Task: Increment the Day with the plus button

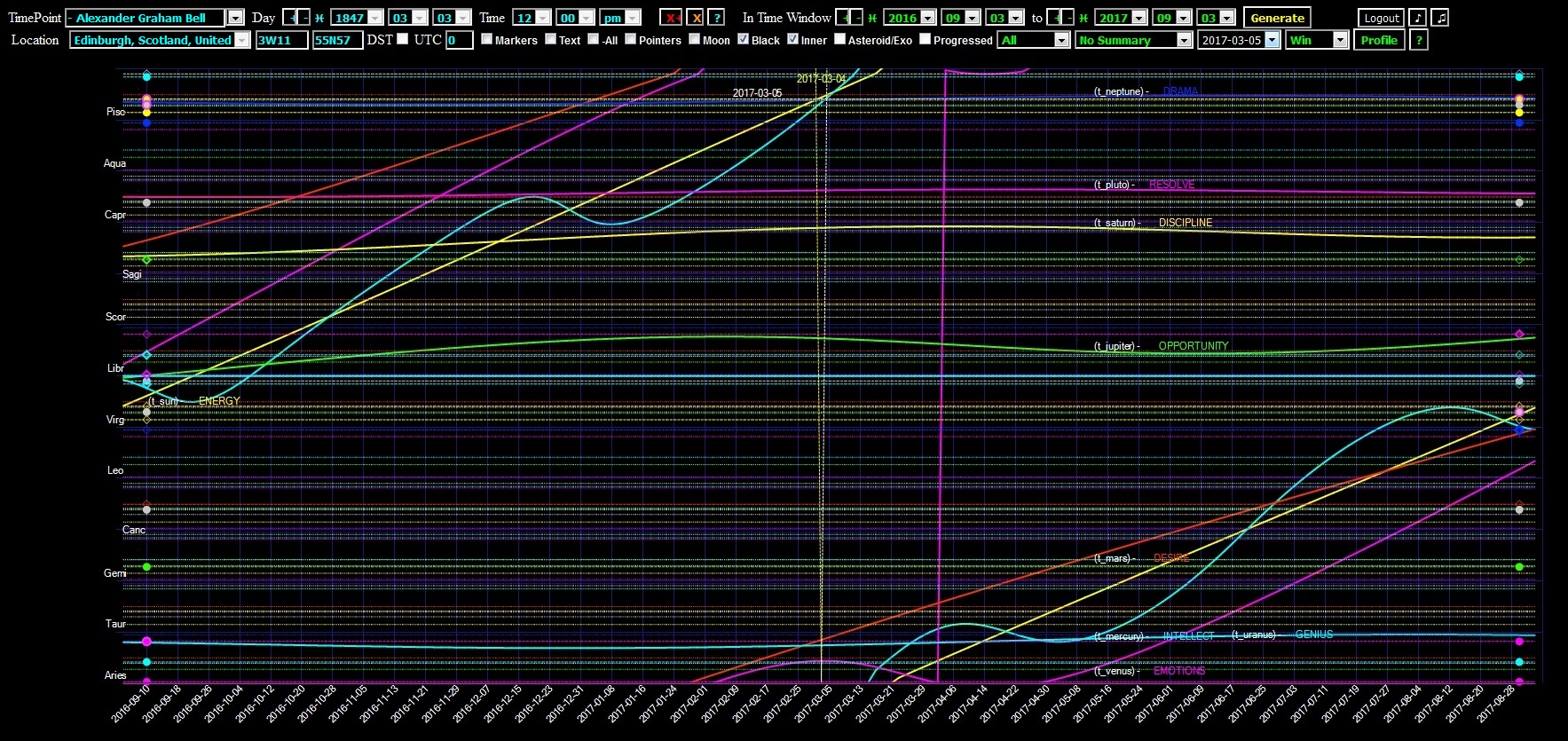Action: [x=290, y=18]
